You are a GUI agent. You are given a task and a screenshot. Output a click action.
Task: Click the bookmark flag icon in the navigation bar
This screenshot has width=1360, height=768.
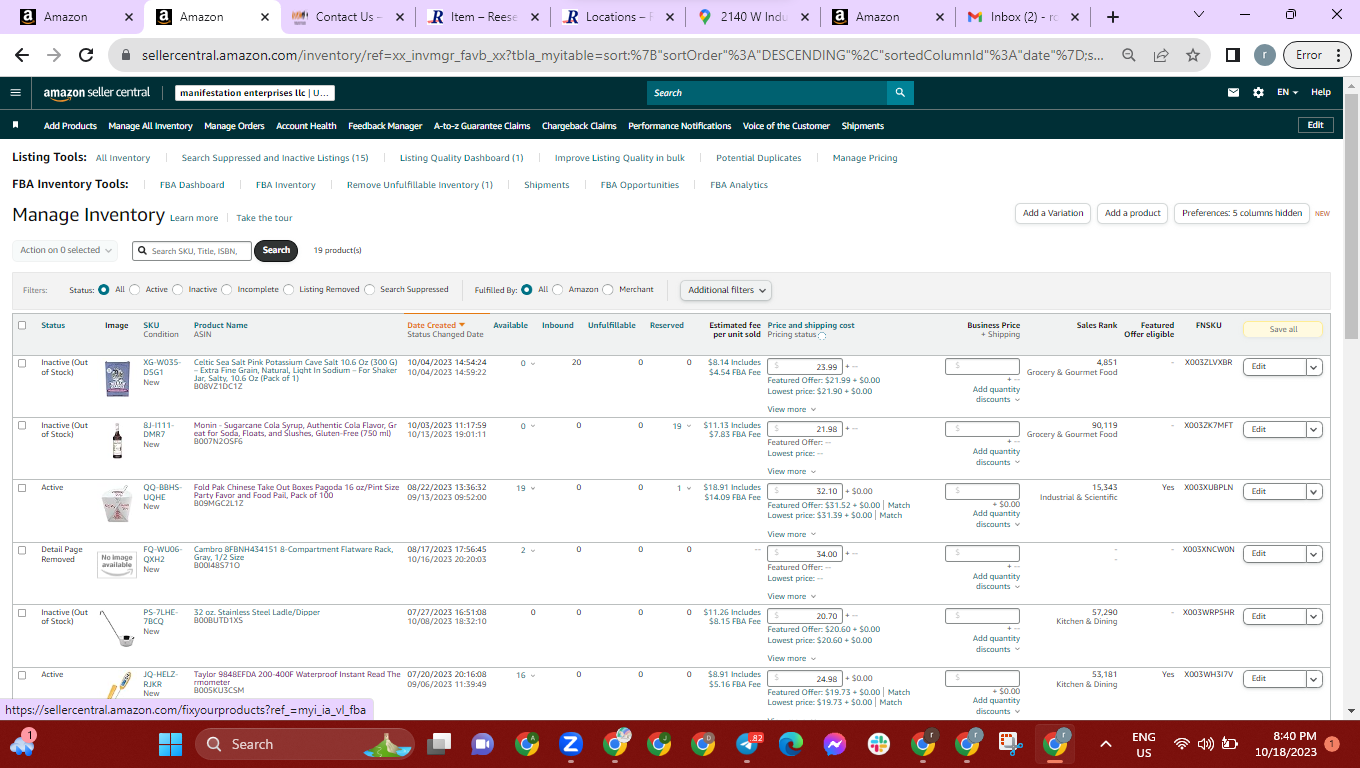16,126
